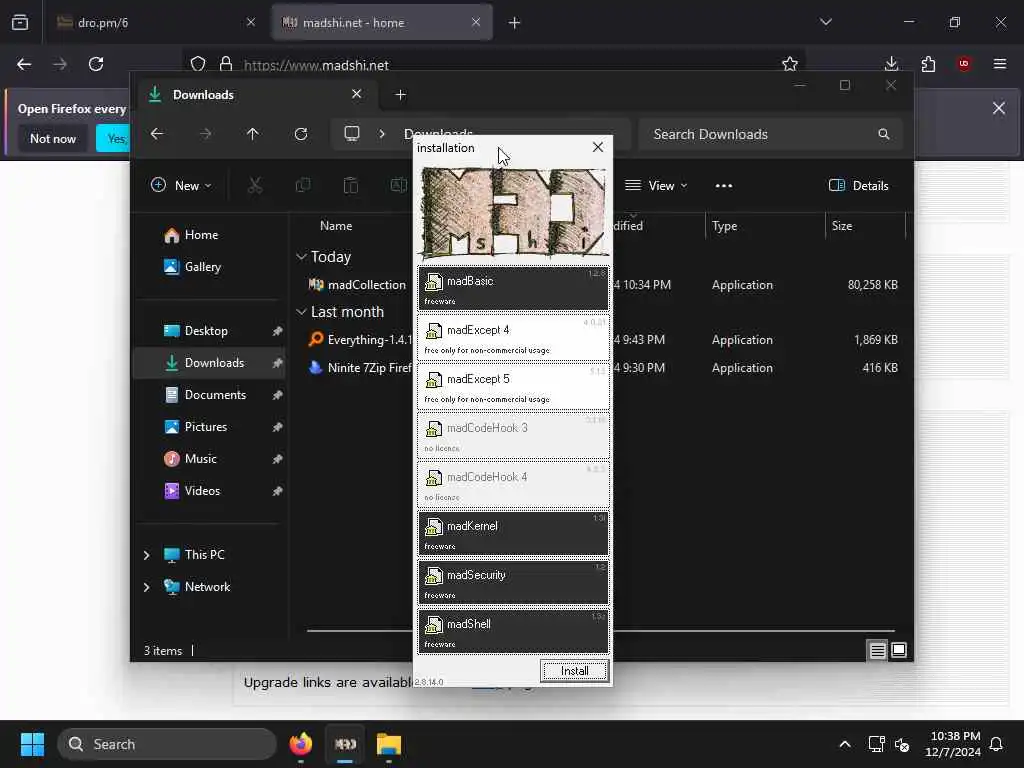The width and height of the screenshot is (1024, 768).
Task: Close the installation dialog
Action: [x=598, y=147]
